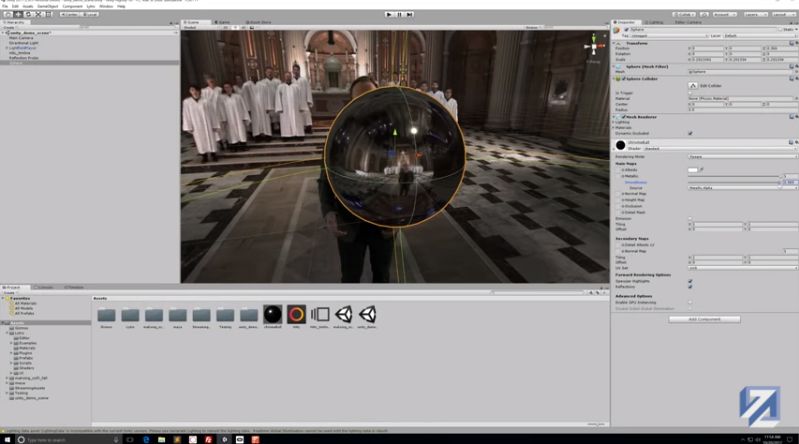The width and height of the screenshot is (799, 444).
Task: Open the Window menu
Action: pos(106,6)
